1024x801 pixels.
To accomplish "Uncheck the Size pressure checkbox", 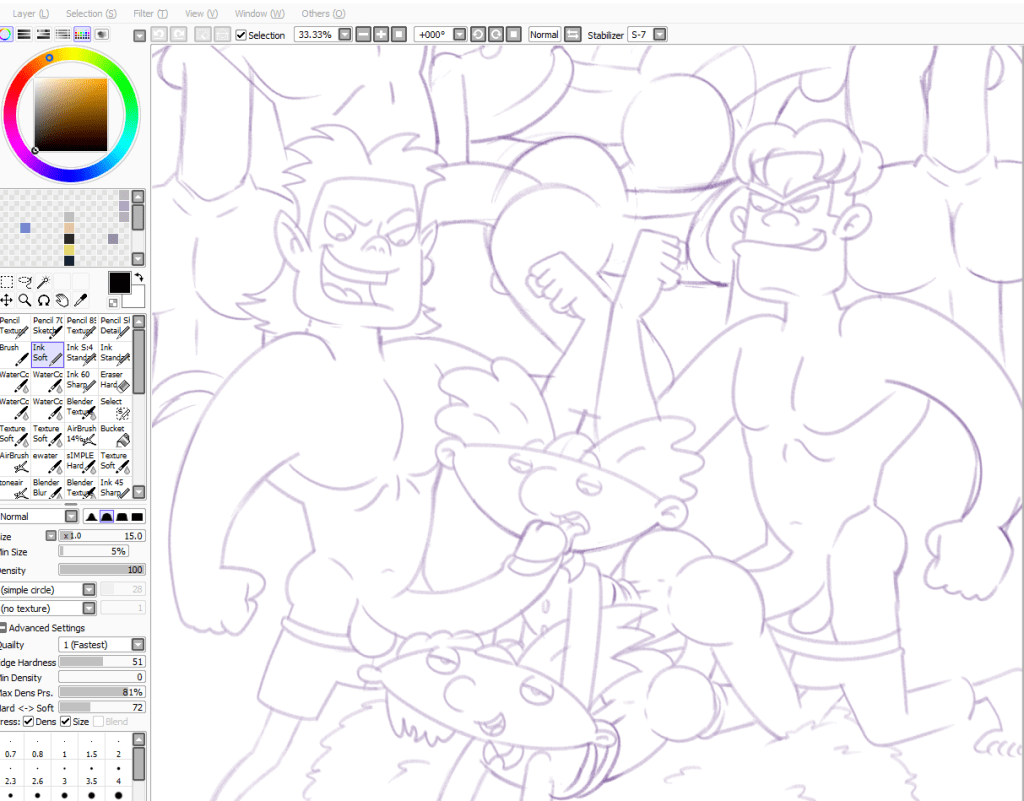I will pyautogui.click(x=66, y=721).
